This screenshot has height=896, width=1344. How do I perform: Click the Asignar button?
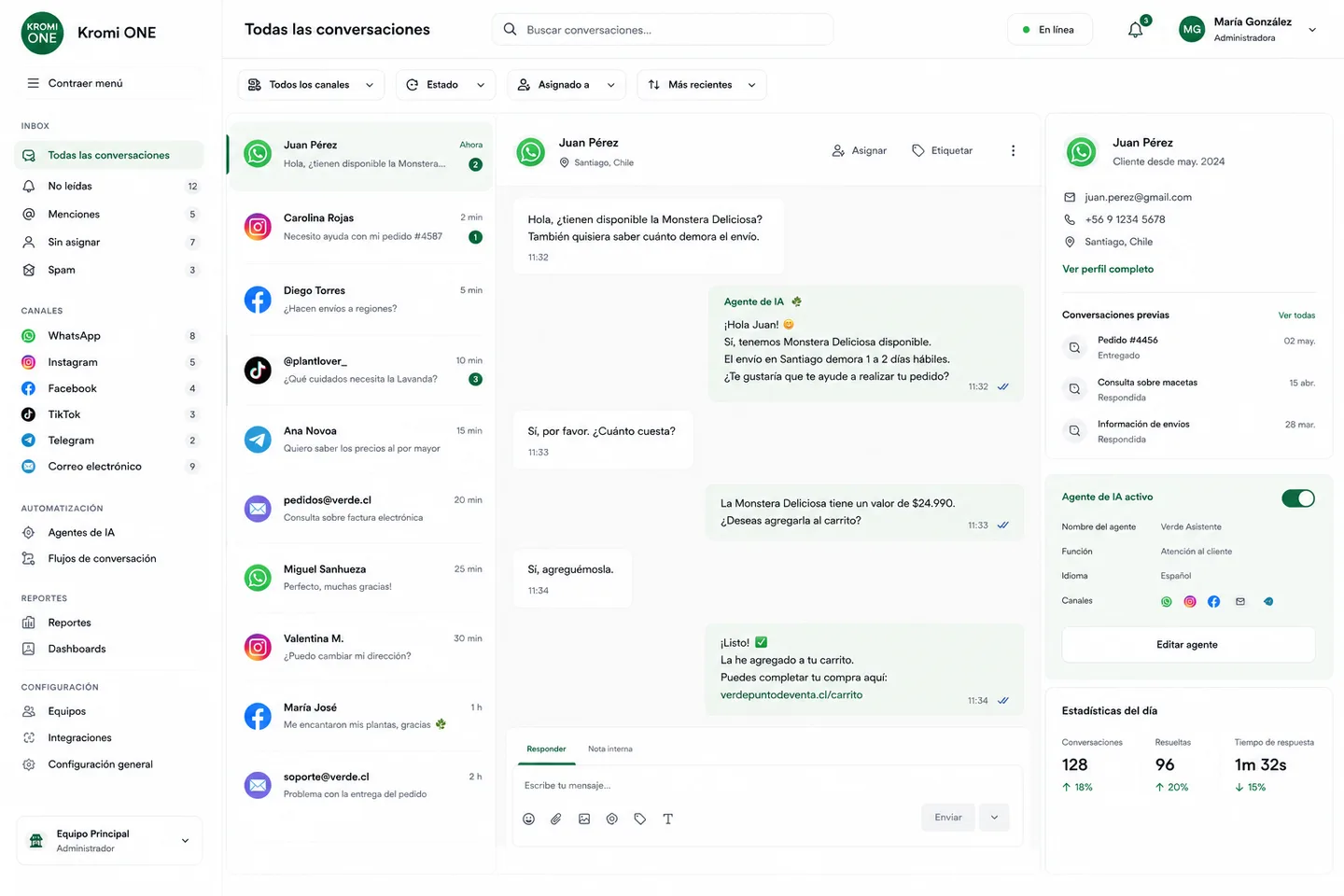(860, 150)
